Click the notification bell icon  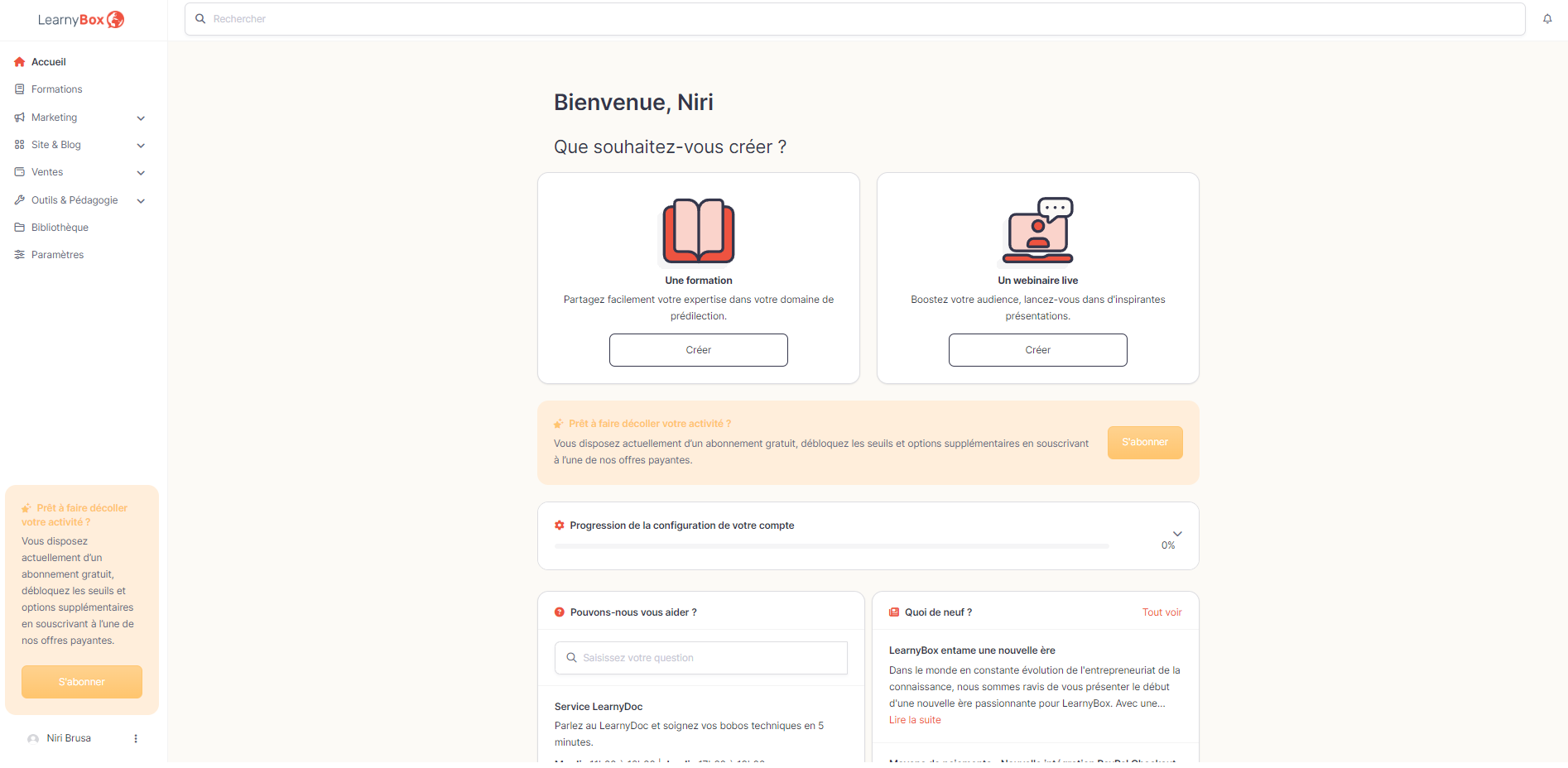1546,19
